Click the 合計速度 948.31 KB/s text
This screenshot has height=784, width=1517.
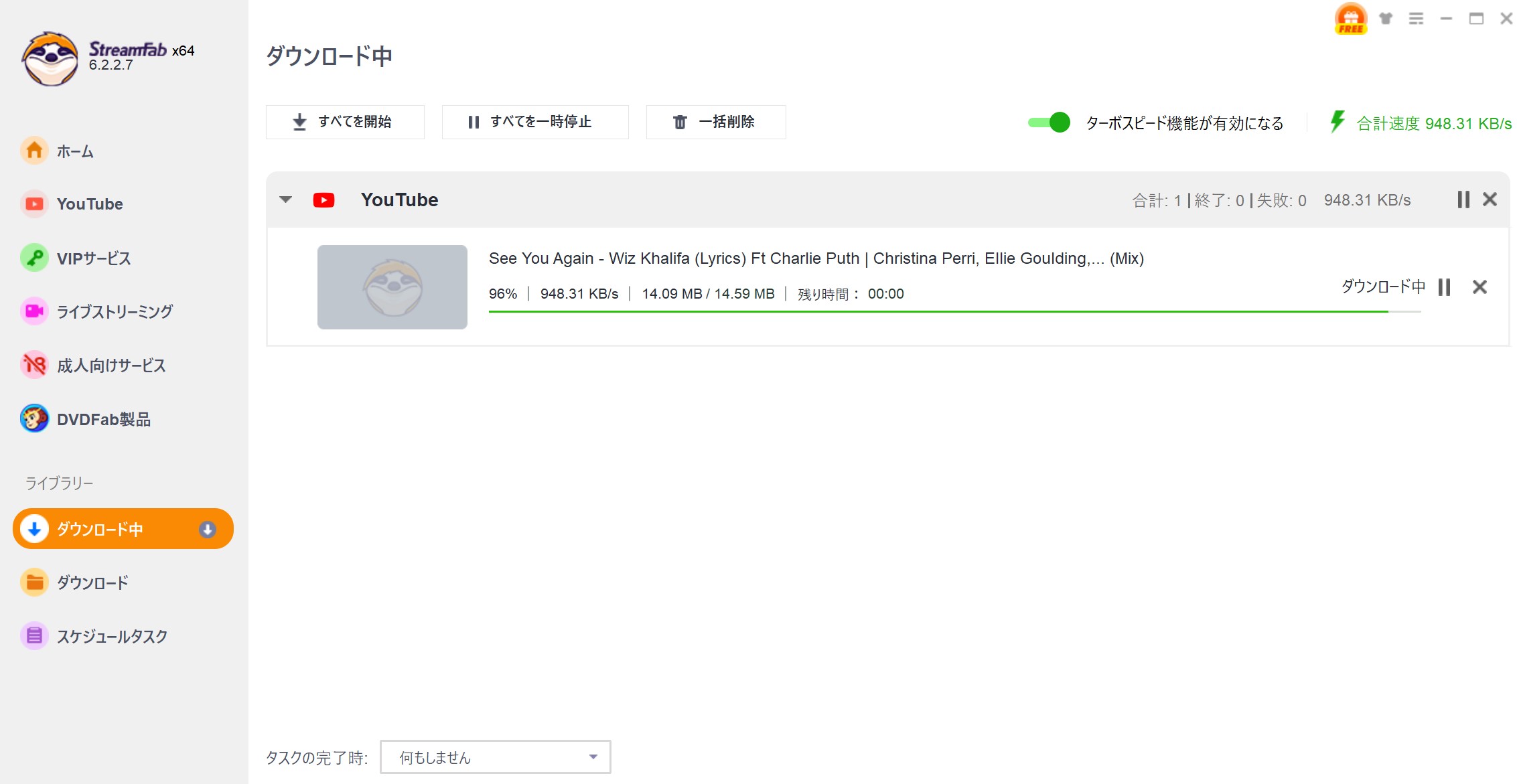click(1434, 124)
